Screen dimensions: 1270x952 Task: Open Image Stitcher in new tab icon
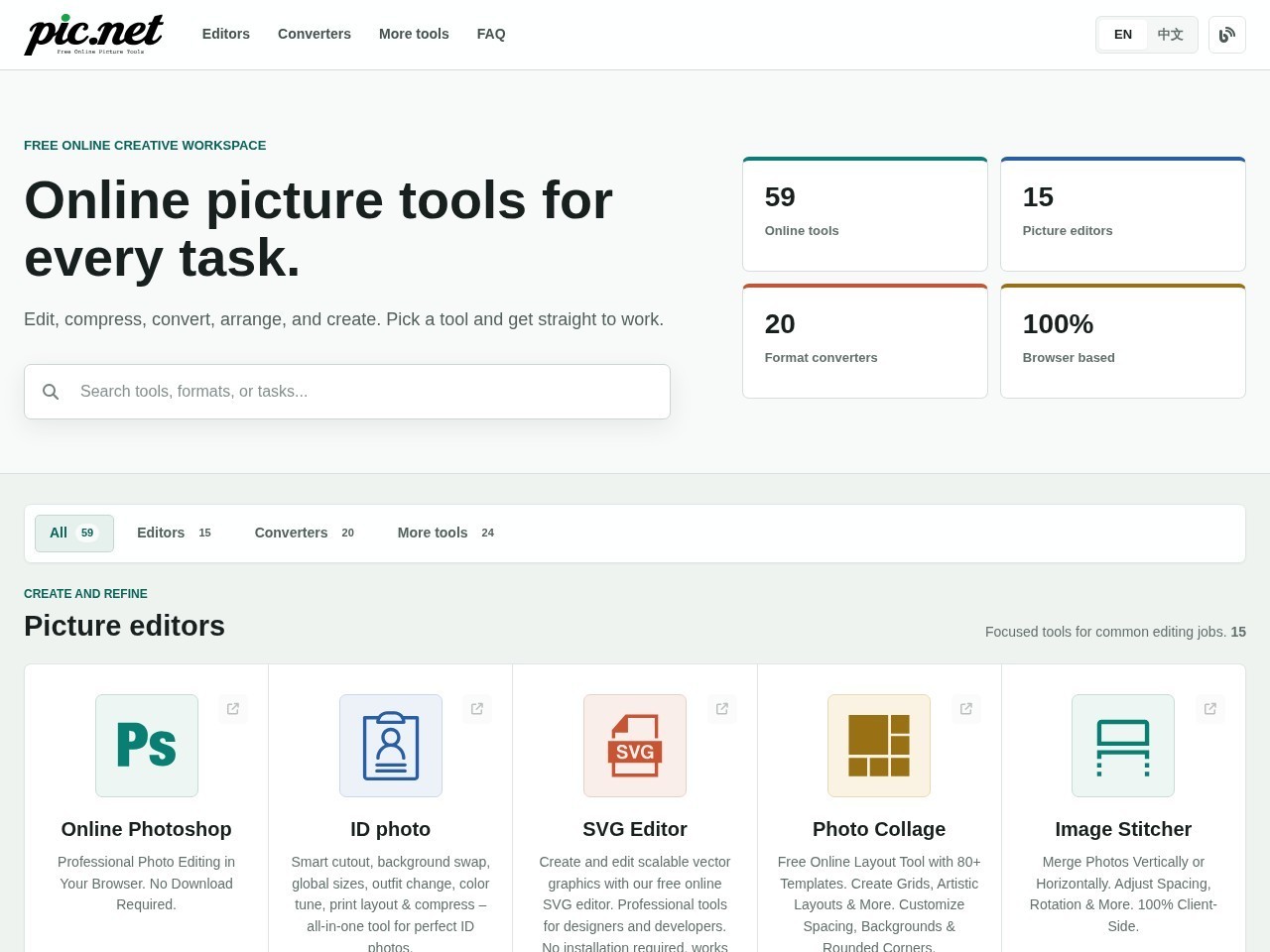(1210, 709)
